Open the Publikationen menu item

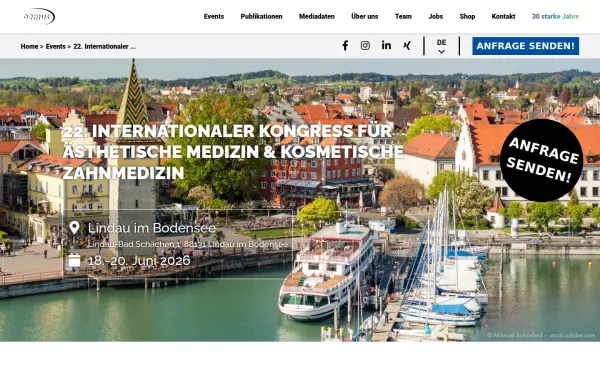click(x=261, y=16)
